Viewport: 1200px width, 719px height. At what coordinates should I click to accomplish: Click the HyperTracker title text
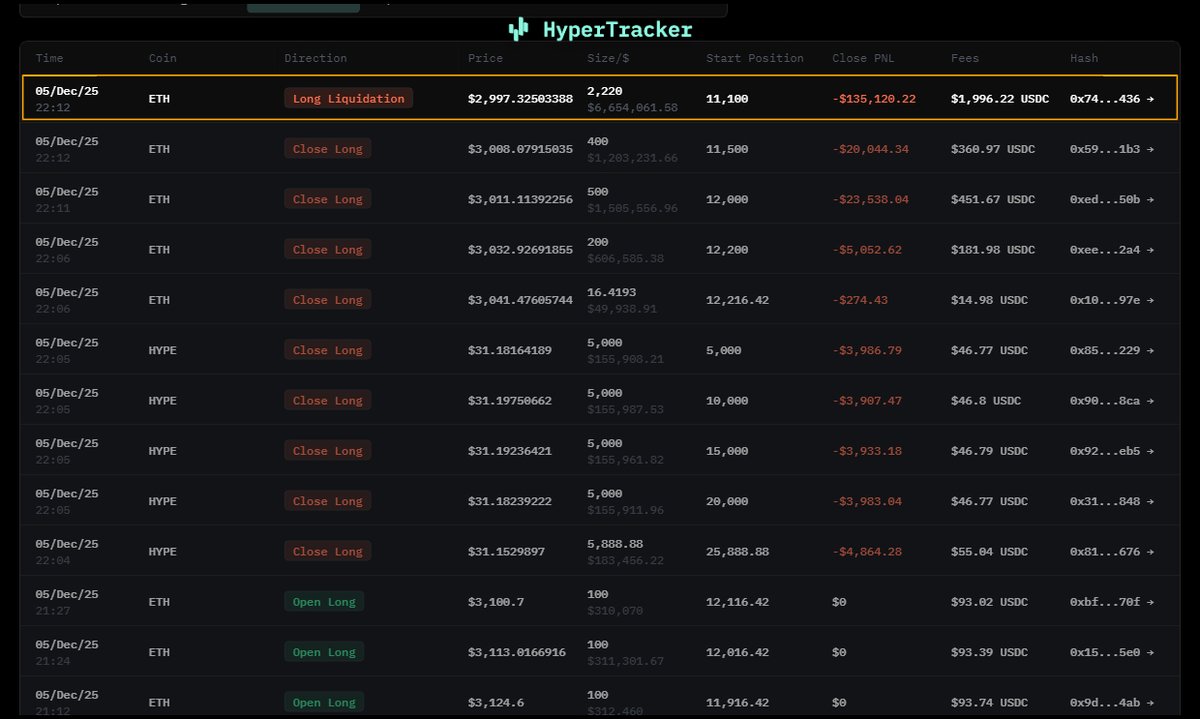tap(617, 30)
